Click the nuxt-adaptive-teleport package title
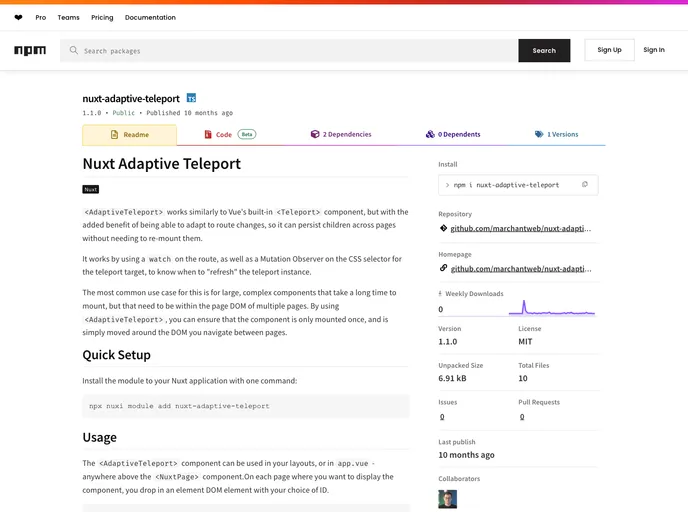688x512 pixels. (x=131, y=99)
